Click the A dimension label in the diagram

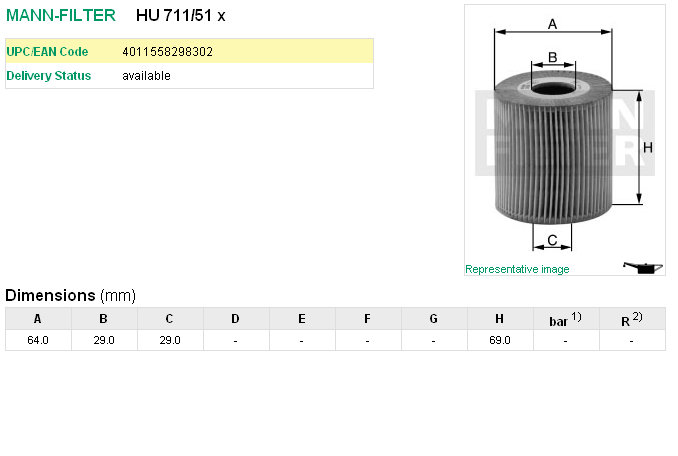[552, 24]
